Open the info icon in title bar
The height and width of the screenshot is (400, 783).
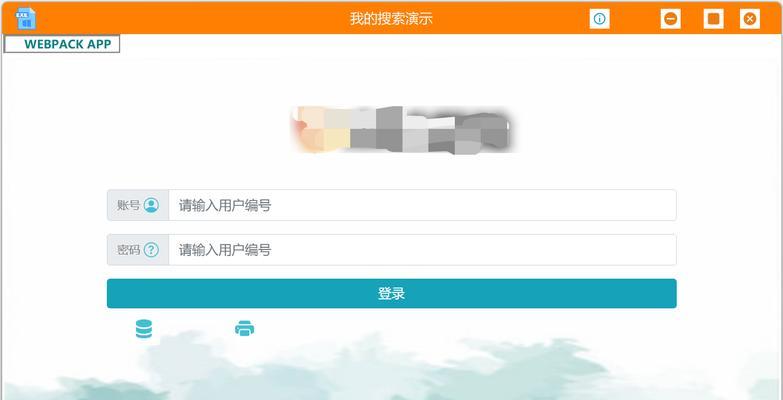pos(599,19)
